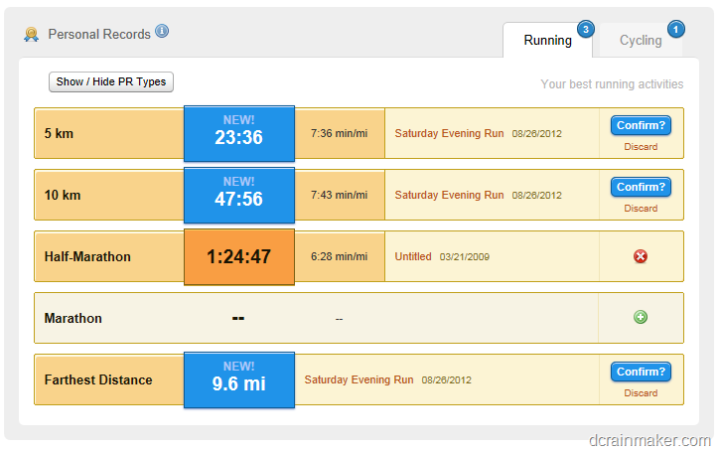This screenshot has height=451, width=719.
Task: Discard the Farthest Distance record
Action: [x=641, y=393]
